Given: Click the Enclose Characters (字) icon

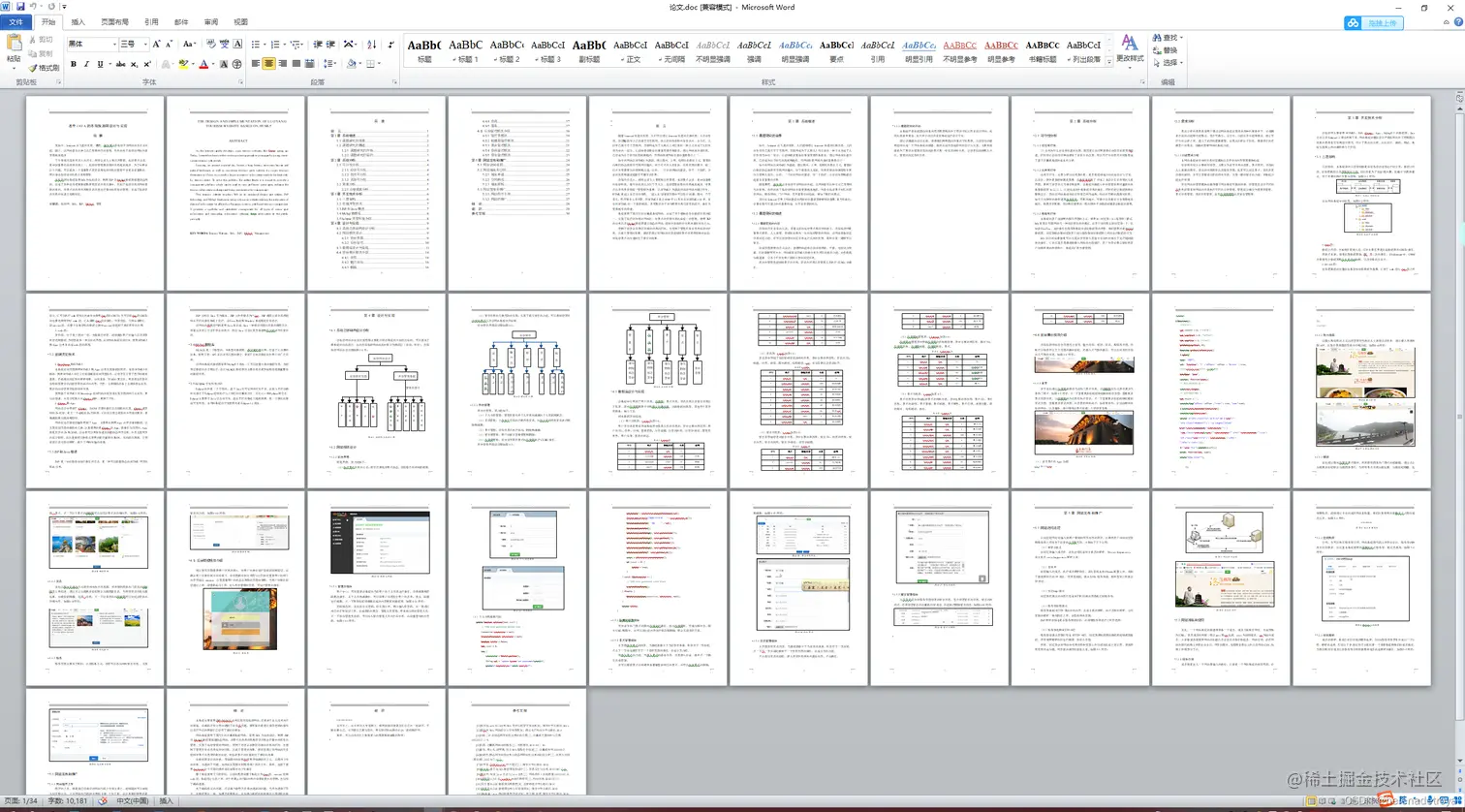Looking at the screenshot, I should (x=236, y=64).
